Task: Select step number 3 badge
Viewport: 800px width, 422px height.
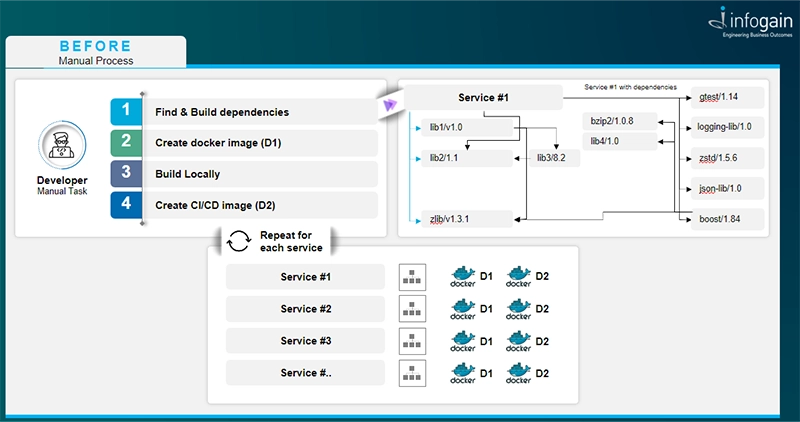Action: pyautogui.click(x=126, y=174)
